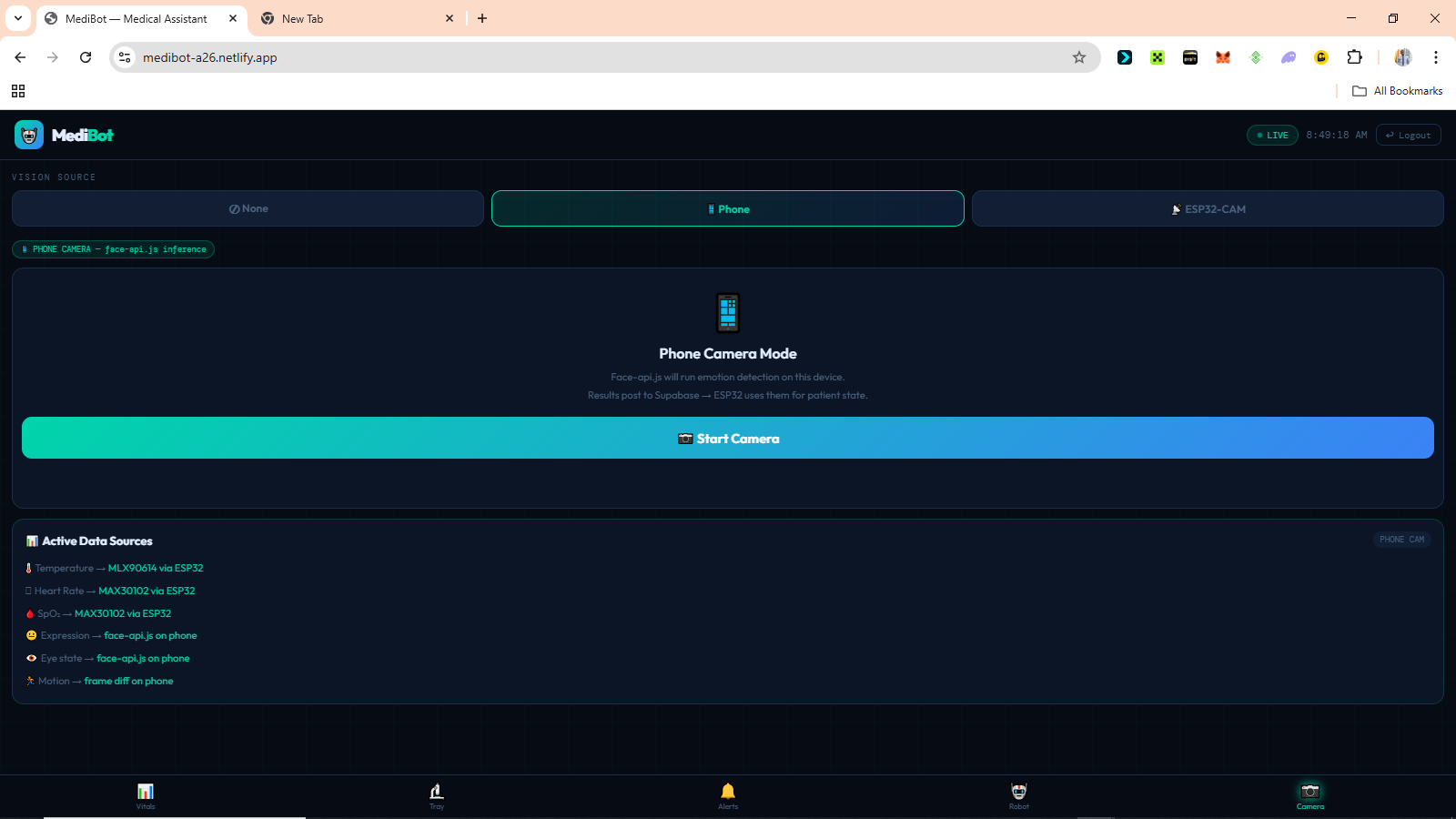This screenshot has width=1456, height=819.
Task: Click the PHONE CAM tag in Active Data Sources
Action: coord(1402,540)
